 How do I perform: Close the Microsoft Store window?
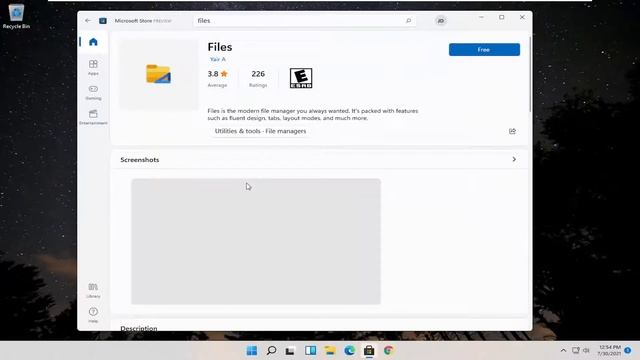click(522, 17)
